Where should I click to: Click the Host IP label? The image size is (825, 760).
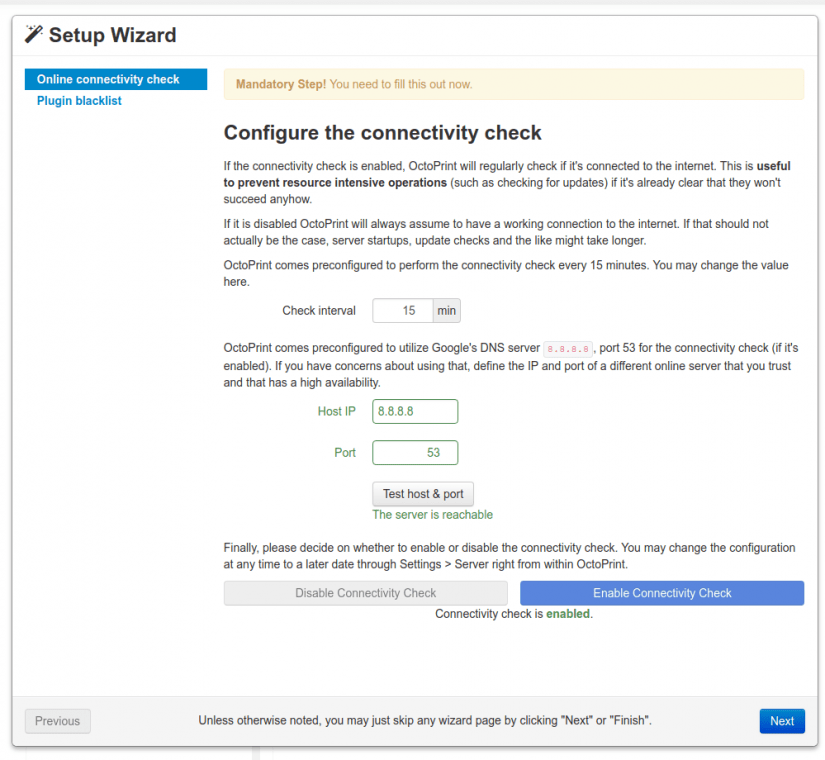pyautogui.click(x=336, y=411)
